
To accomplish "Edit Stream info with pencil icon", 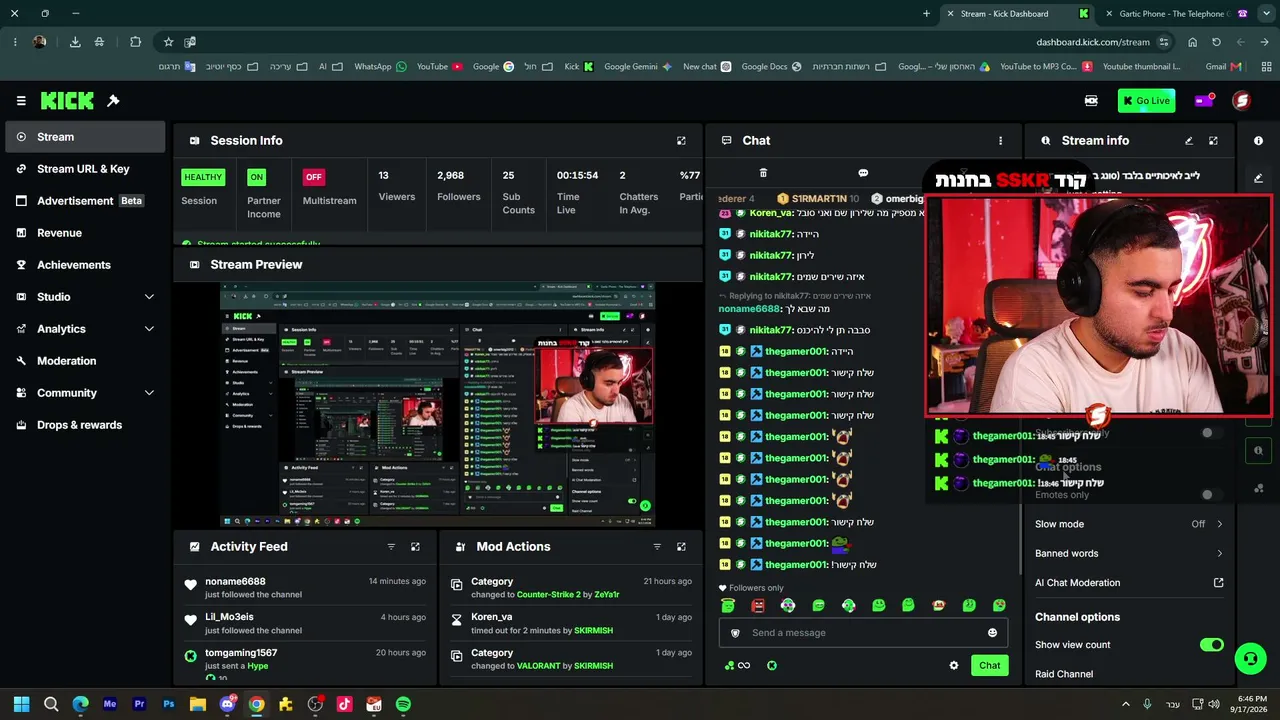I will click(x=1189, y=141).
